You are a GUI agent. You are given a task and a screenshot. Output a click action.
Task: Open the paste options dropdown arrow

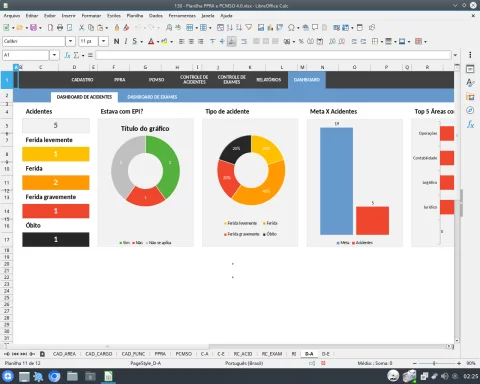[x=107, y=28]
